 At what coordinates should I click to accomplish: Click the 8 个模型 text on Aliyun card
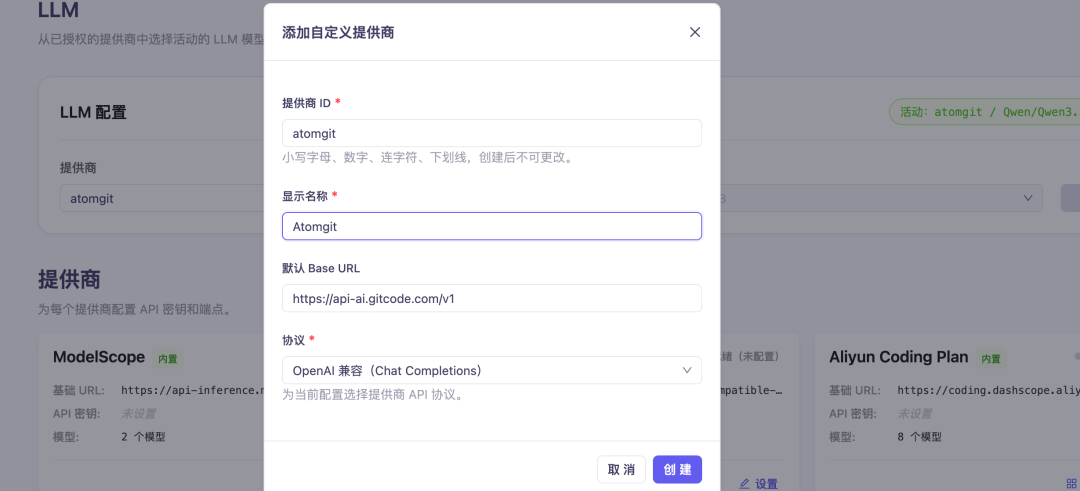920,437
